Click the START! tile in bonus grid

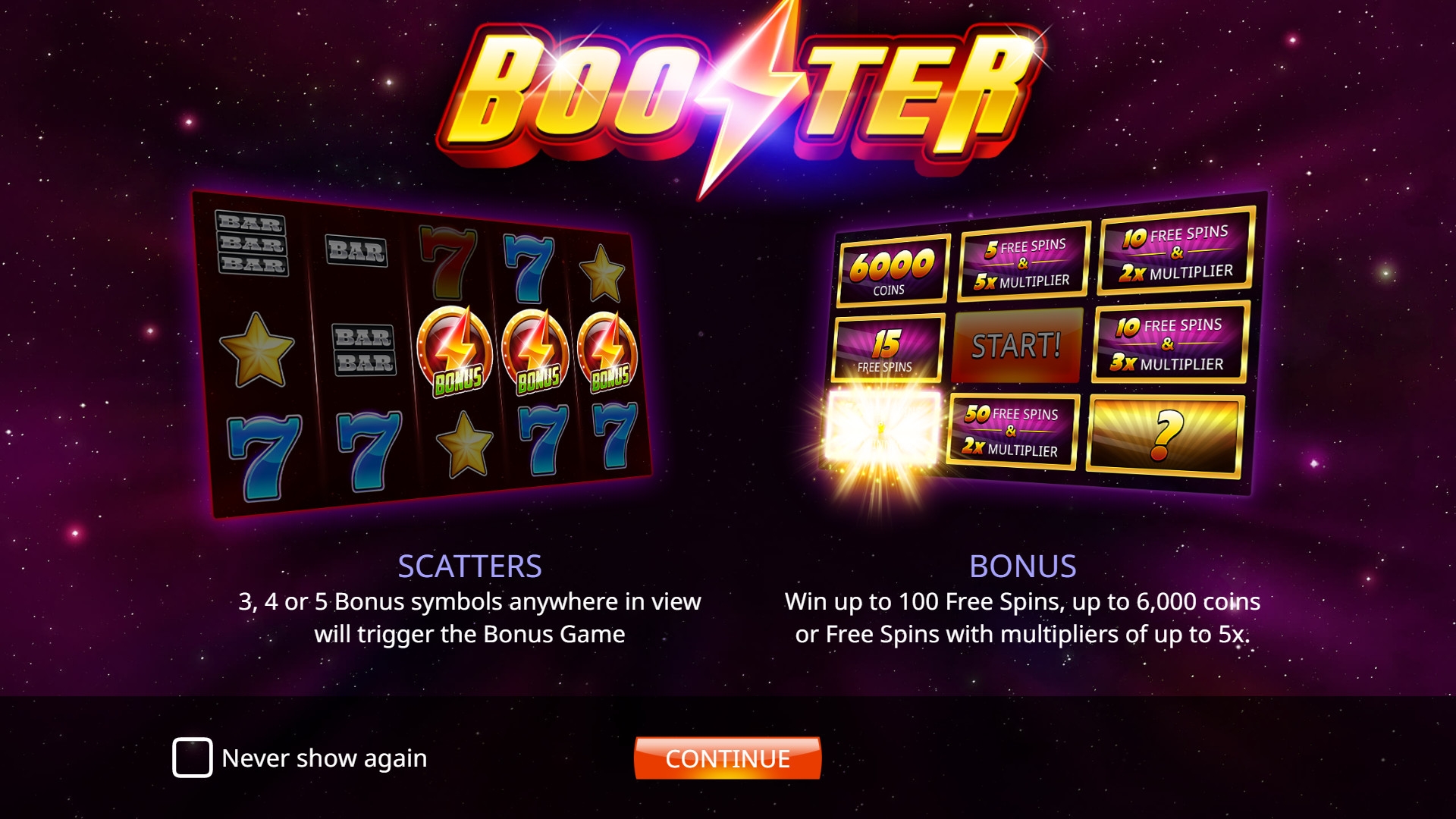[x=1016, y=346]
